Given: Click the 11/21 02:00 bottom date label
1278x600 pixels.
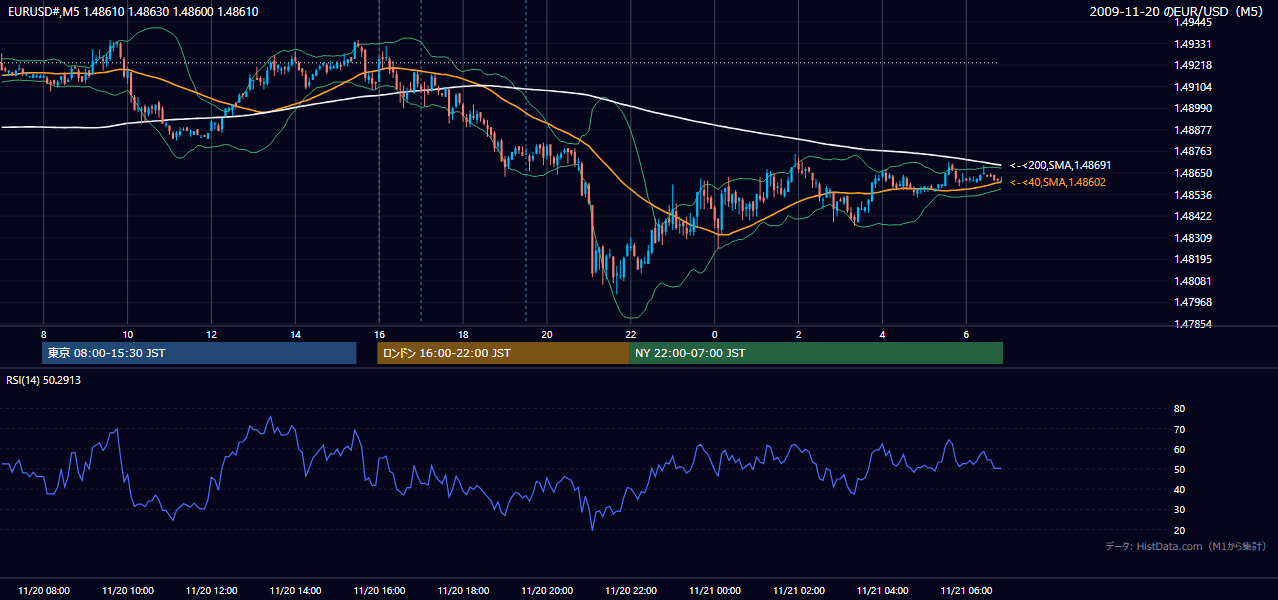Looking at the screenshot, I should (x=798, y=591).
